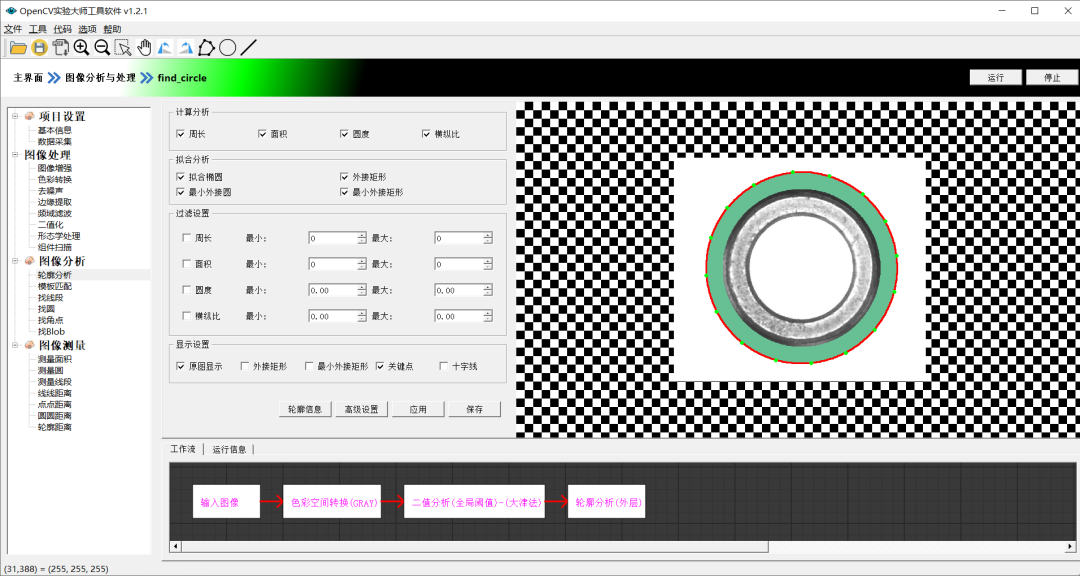
Task: Switch to the 运行信息 tab
Action: tap(229, 449)
